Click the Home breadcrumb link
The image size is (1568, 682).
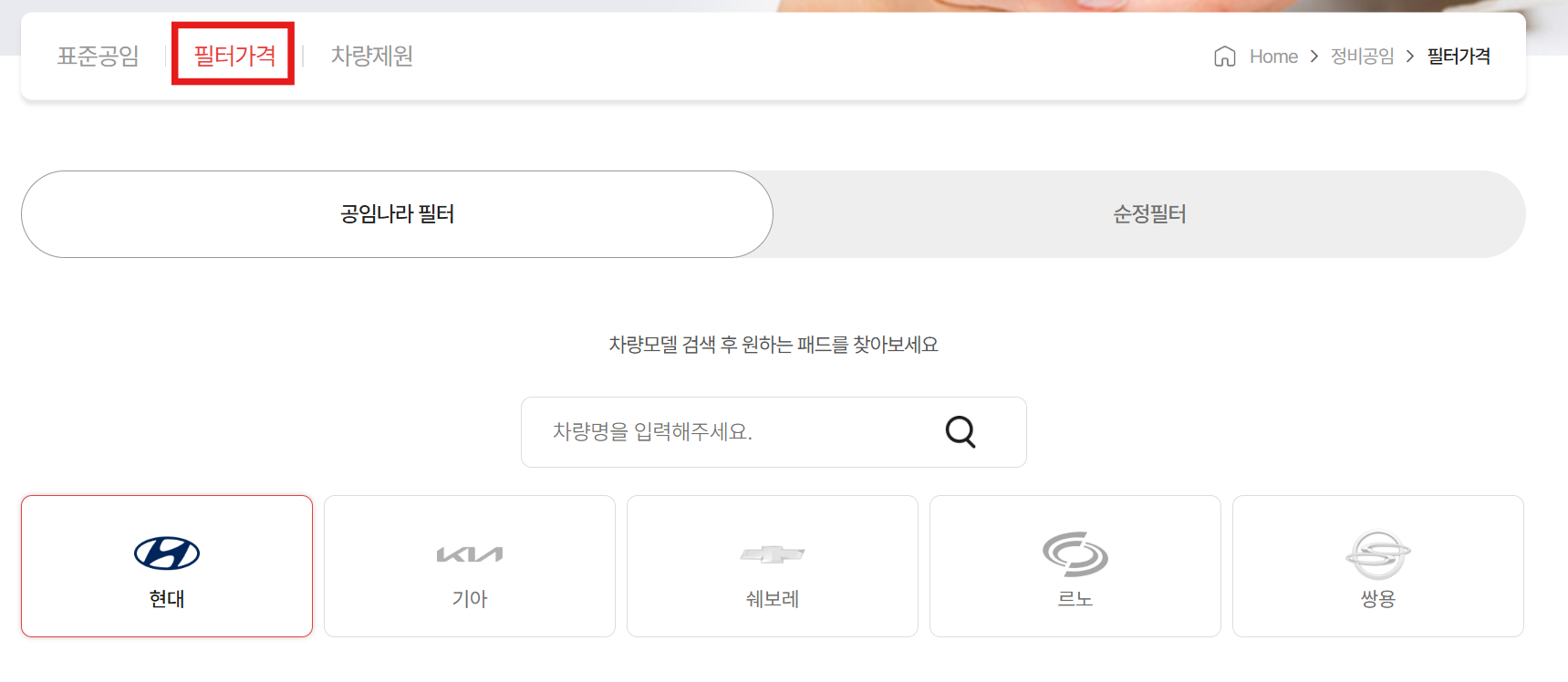pos(1272,57)
